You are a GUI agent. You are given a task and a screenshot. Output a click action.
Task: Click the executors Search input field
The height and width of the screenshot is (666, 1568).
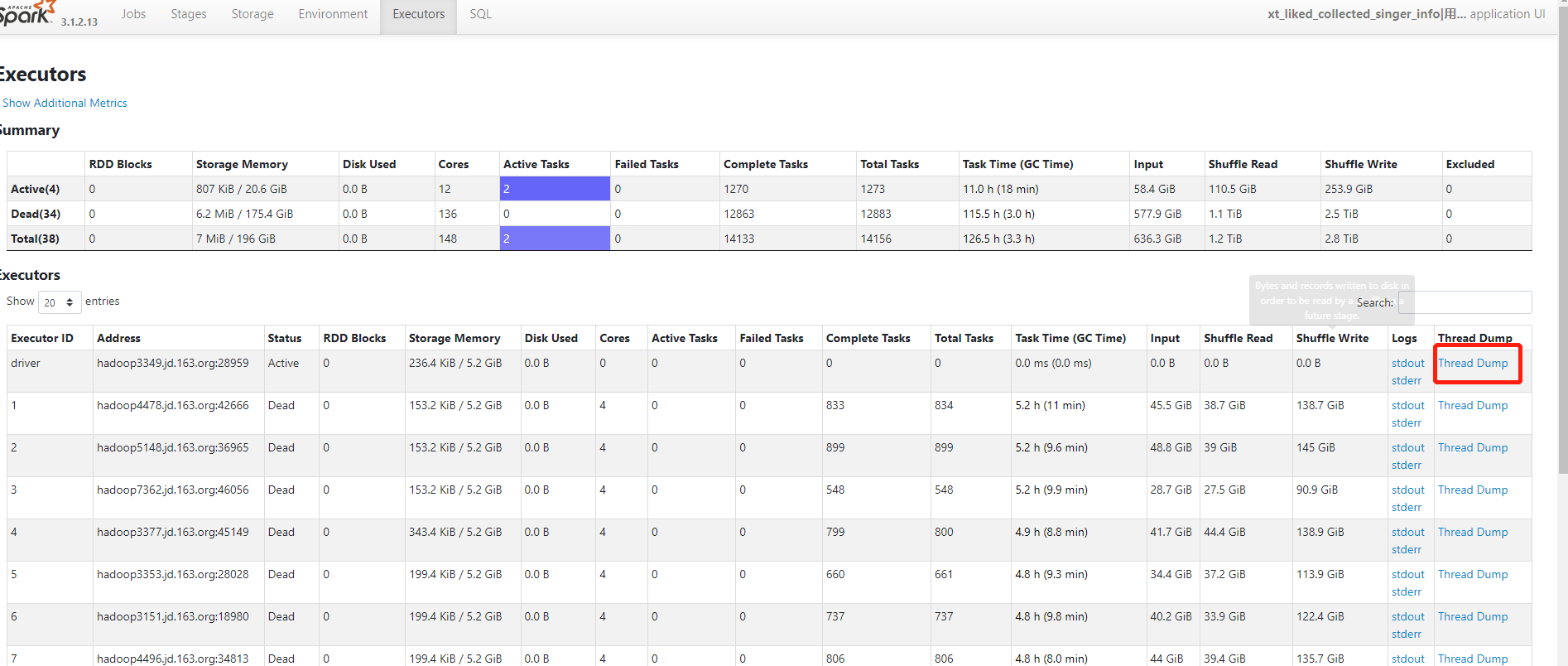[x=1465, y=302]
